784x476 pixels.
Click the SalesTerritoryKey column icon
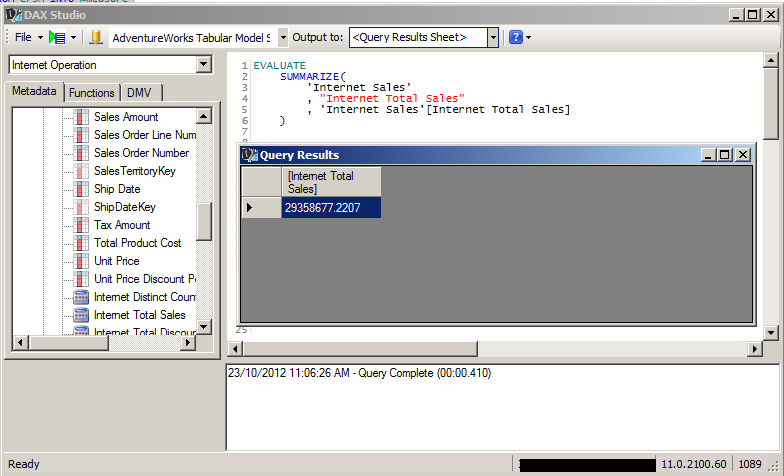[x=81, y=171]
